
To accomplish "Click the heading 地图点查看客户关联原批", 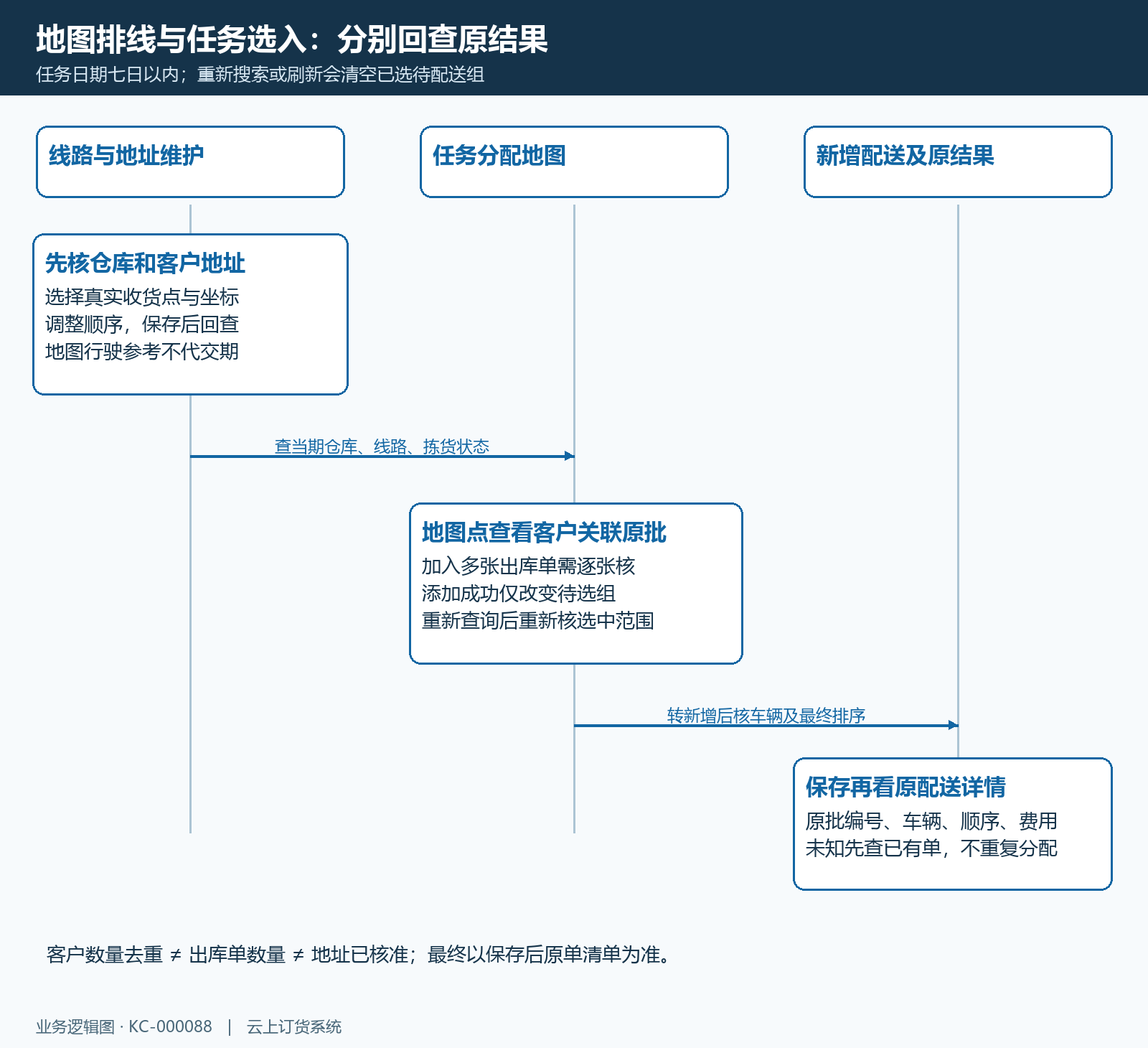I will [x=544, y=533].
